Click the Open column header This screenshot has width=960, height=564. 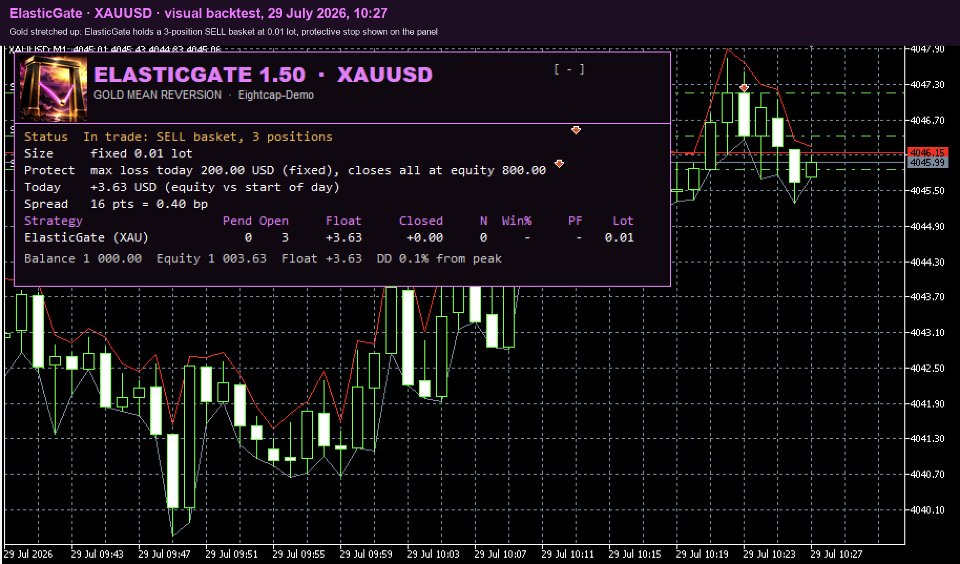[274, 220]
